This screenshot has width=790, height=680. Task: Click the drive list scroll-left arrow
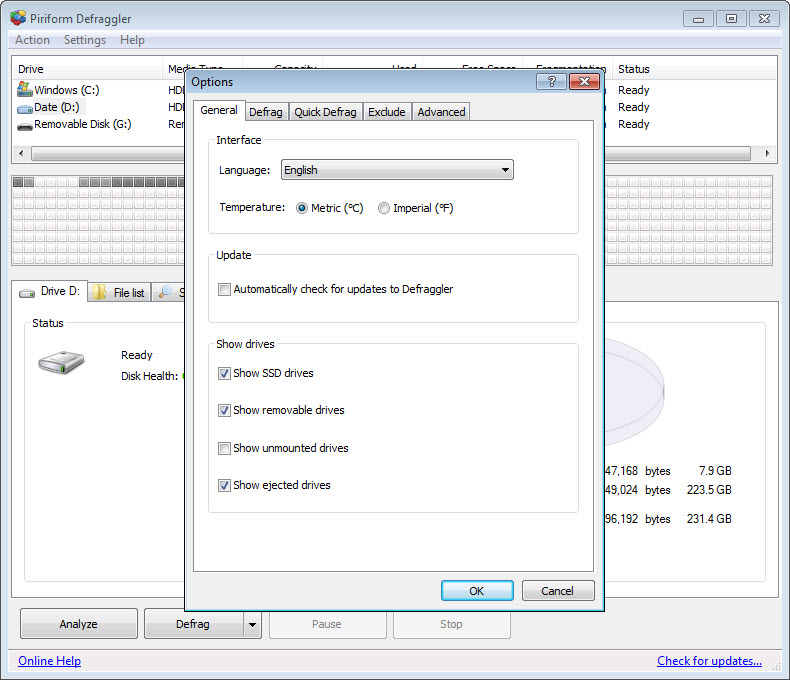tap(21, 153)
